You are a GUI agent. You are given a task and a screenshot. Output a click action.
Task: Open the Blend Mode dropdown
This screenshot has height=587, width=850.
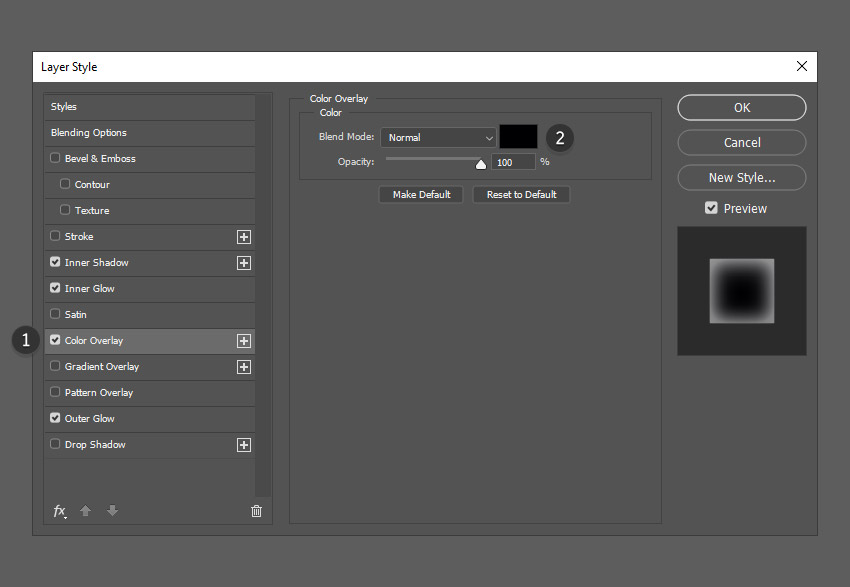[x=438, y=138]
